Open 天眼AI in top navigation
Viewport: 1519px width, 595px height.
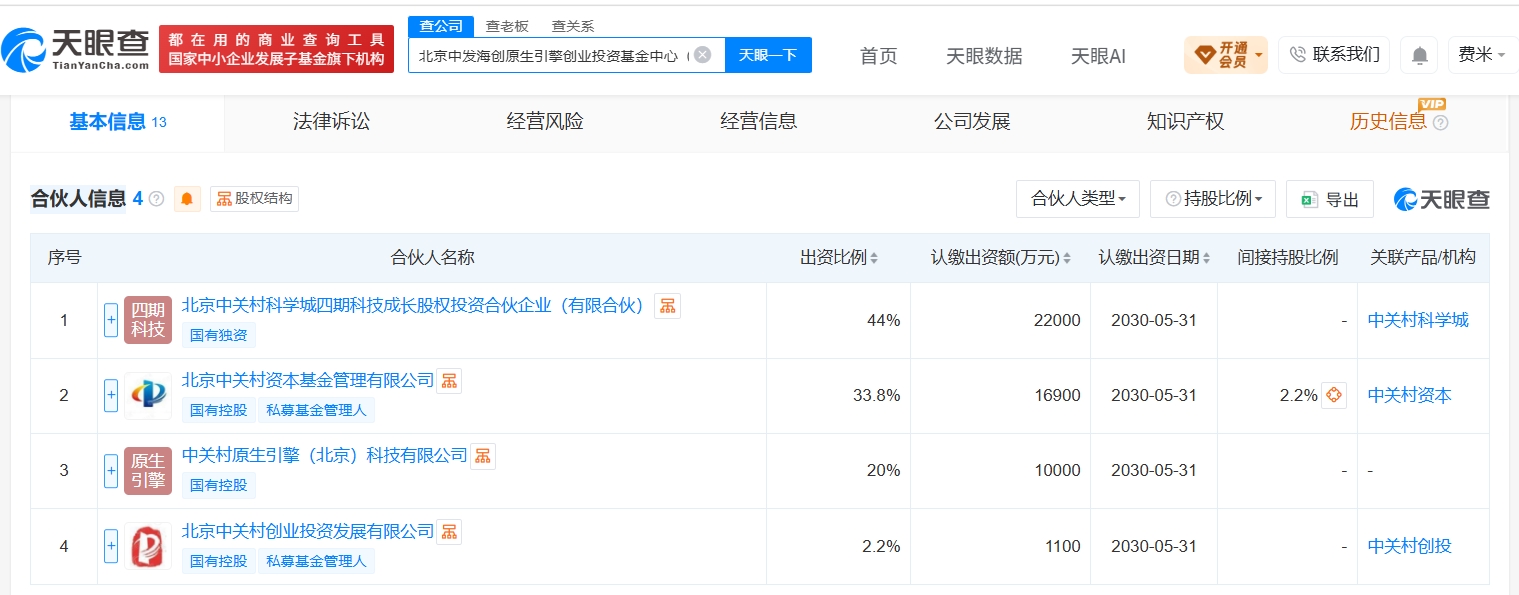pos(1098,56)
